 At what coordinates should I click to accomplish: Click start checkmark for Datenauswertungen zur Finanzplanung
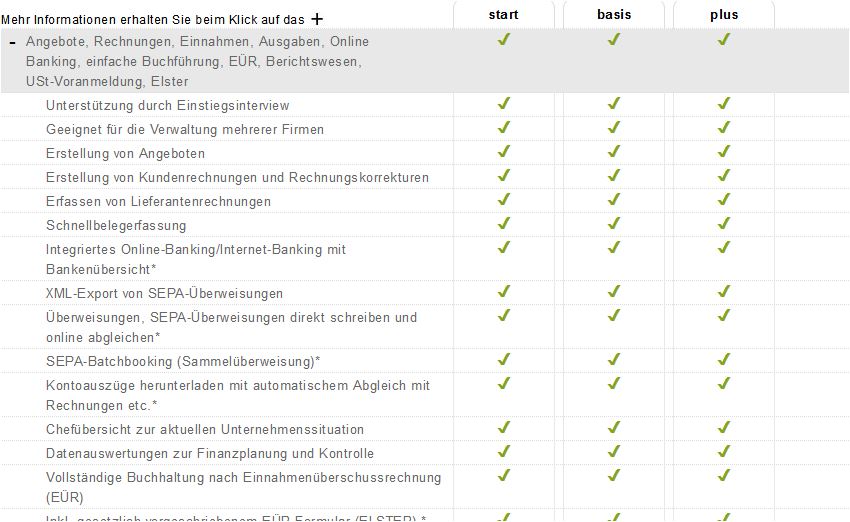504,451
